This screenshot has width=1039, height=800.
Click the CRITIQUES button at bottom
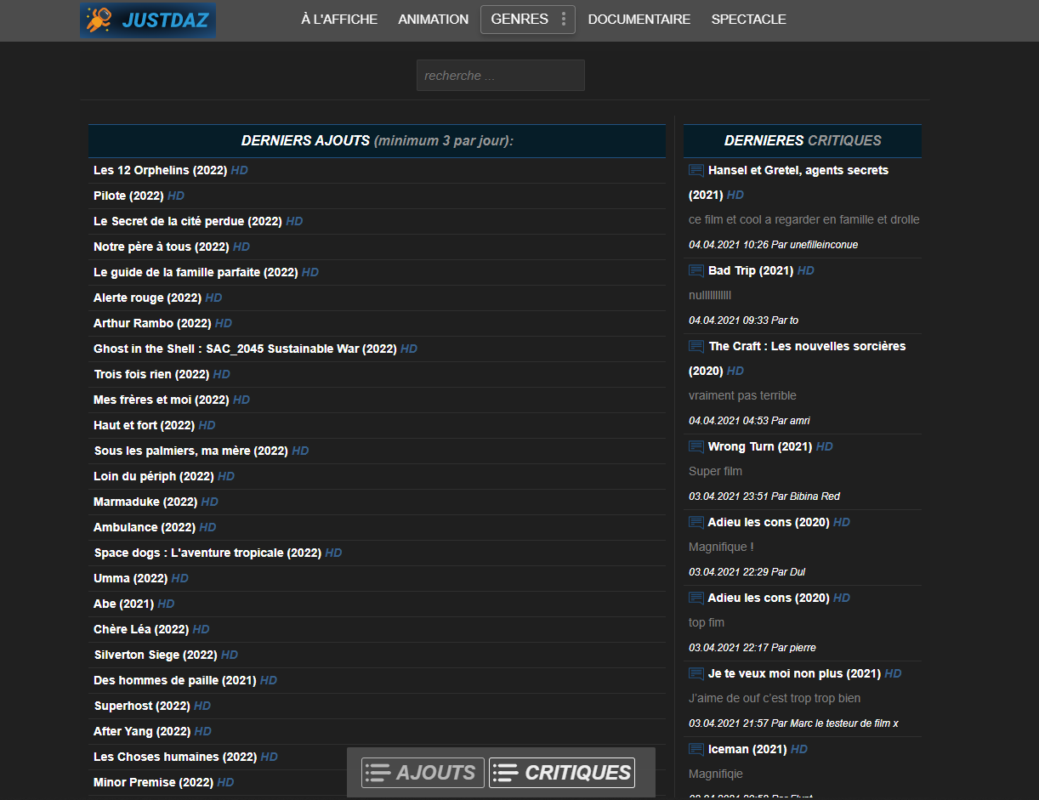pyautogui.click(x=562, y=772)
